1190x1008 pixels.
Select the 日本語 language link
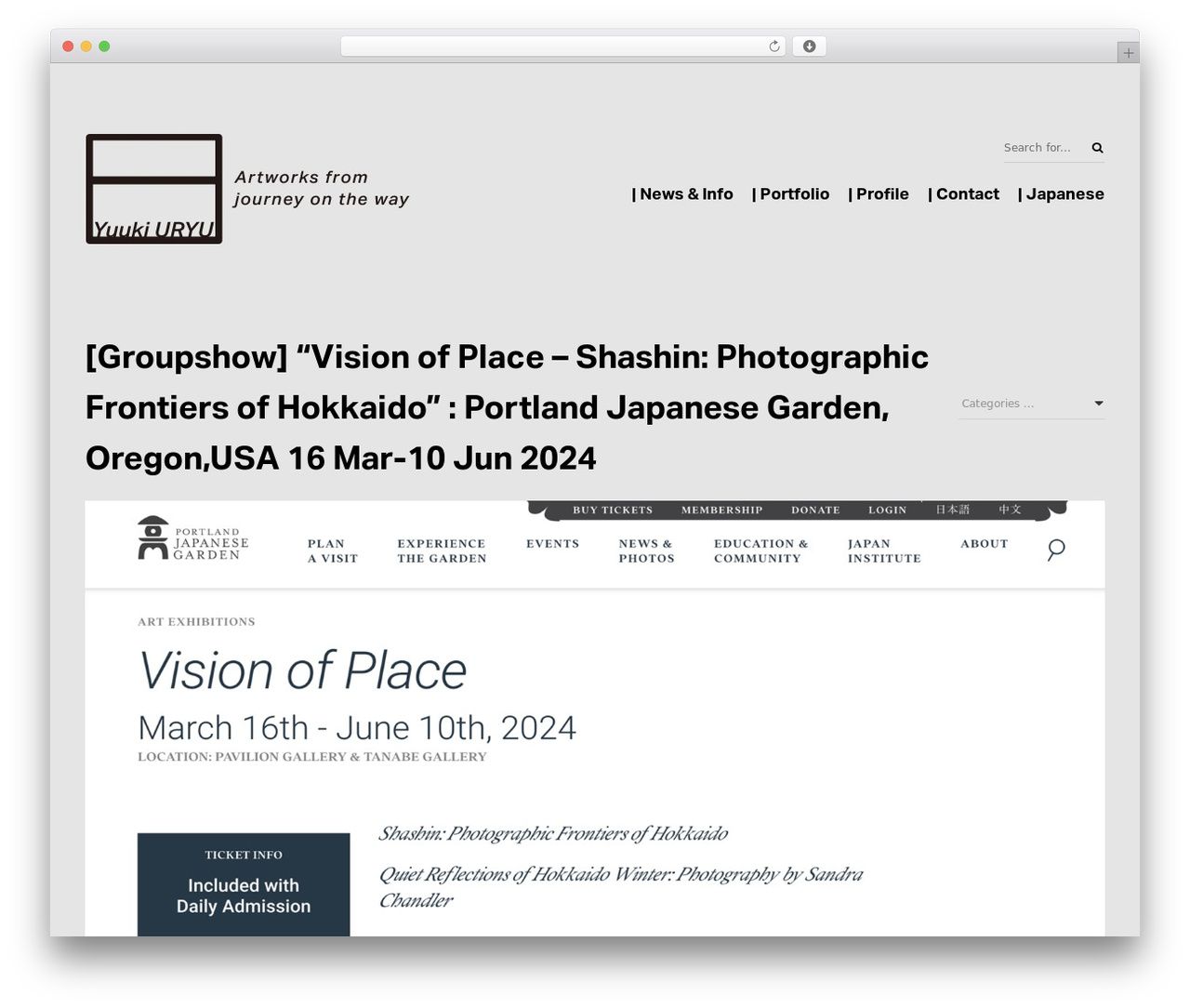pos(952,510)
